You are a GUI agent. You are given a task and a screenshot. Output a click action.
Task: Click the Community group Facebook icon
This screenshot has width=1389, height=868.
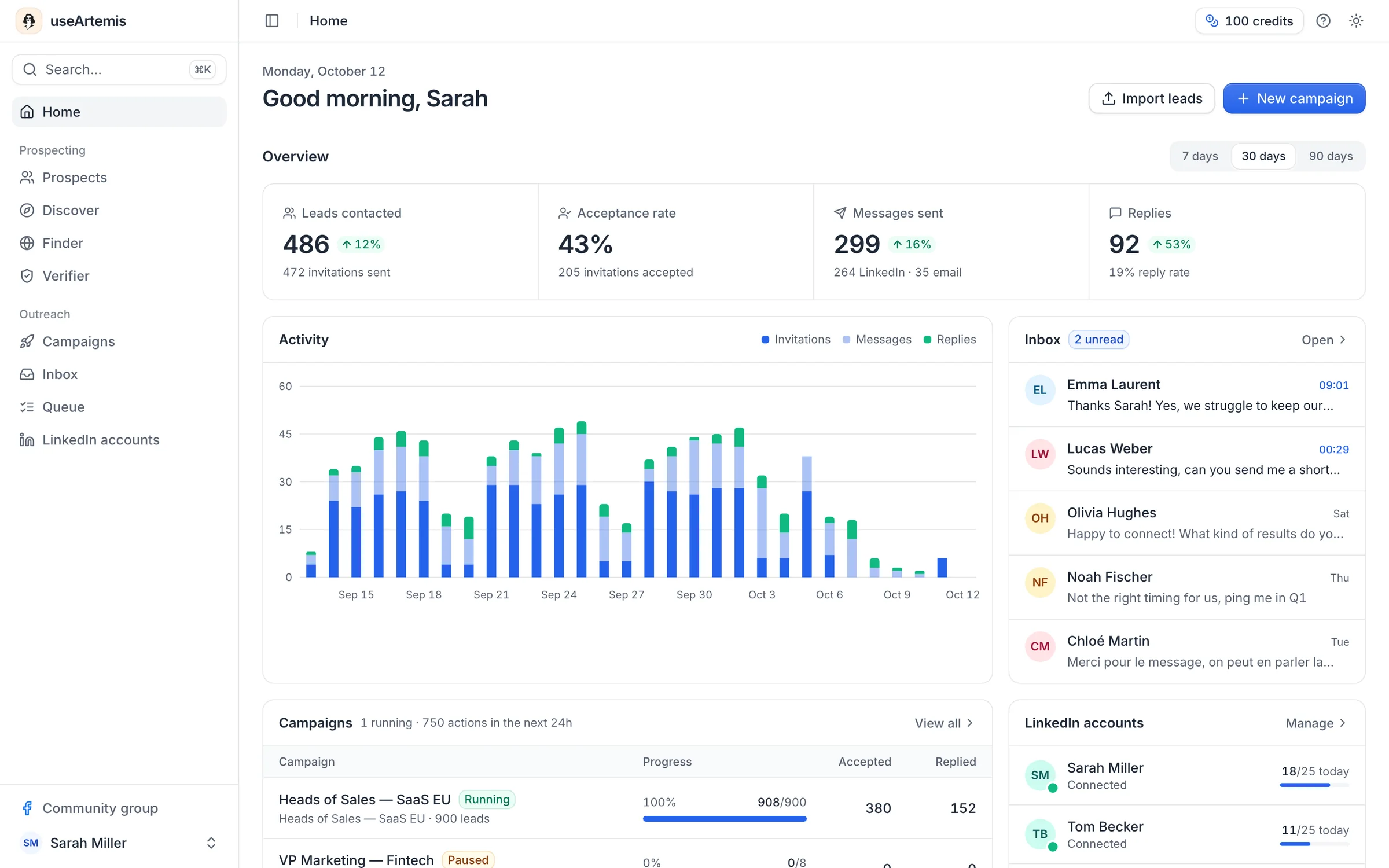click(27, 808)
